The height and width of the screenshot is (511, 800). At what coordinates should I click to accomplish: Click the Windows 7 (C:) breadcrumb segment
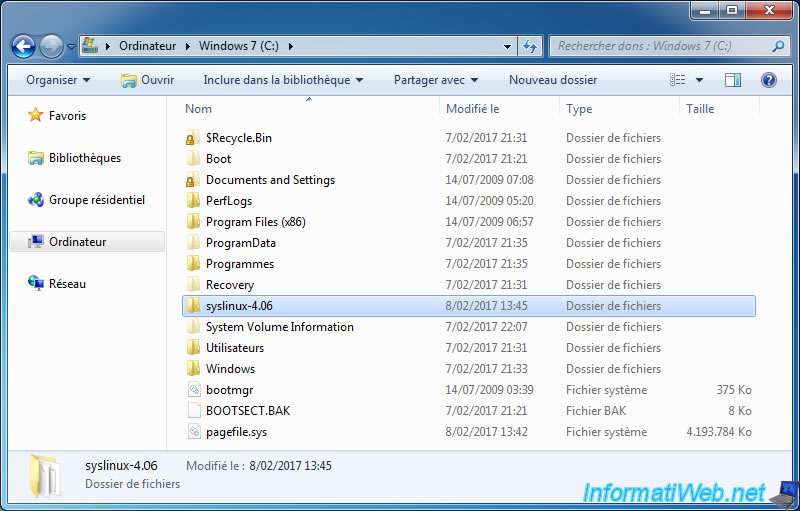click(x=239, y=46)
